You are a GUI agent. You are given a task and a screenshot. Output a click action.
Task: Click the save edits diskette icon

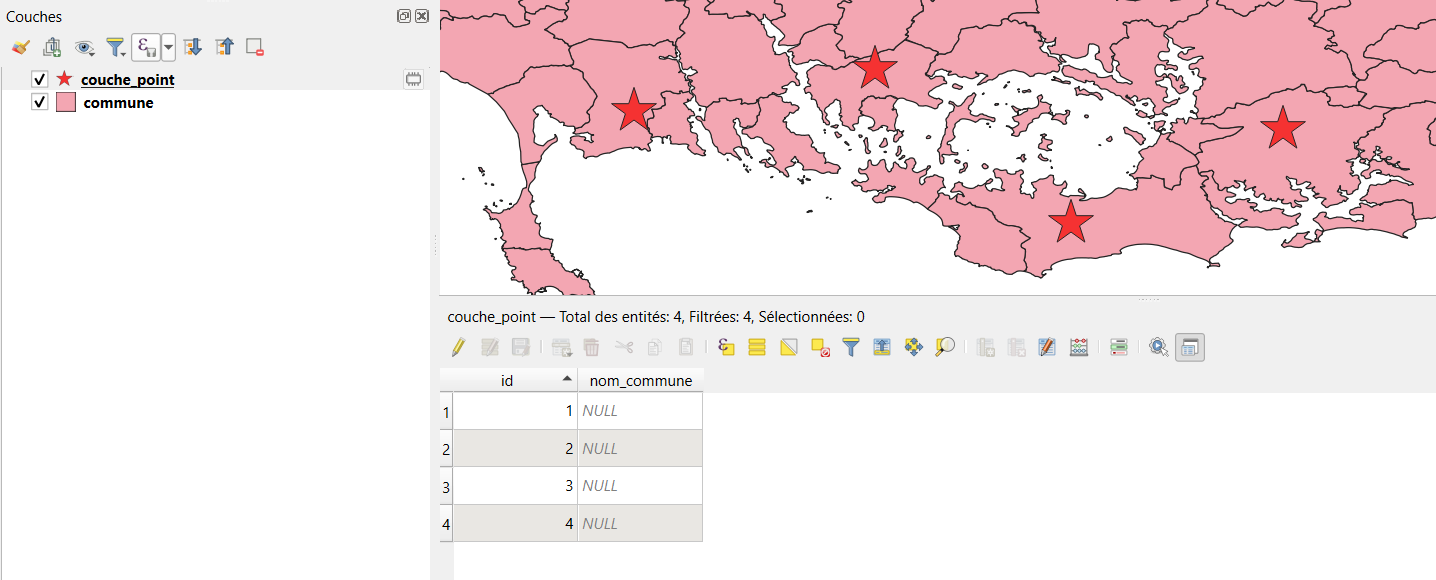click(520, 347)
